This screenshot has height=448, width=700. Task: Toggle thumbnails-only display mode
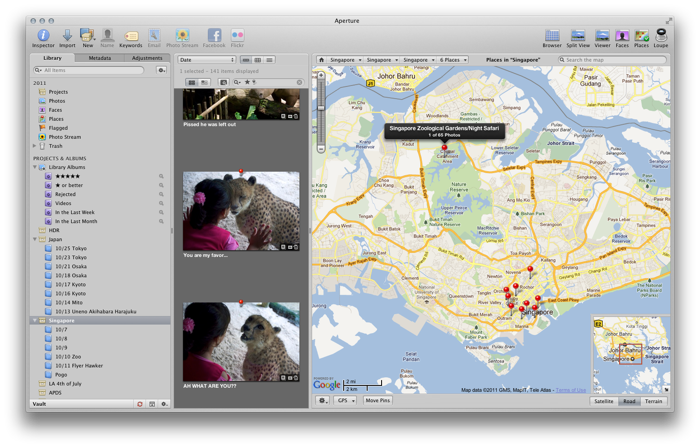click(192, 82)
